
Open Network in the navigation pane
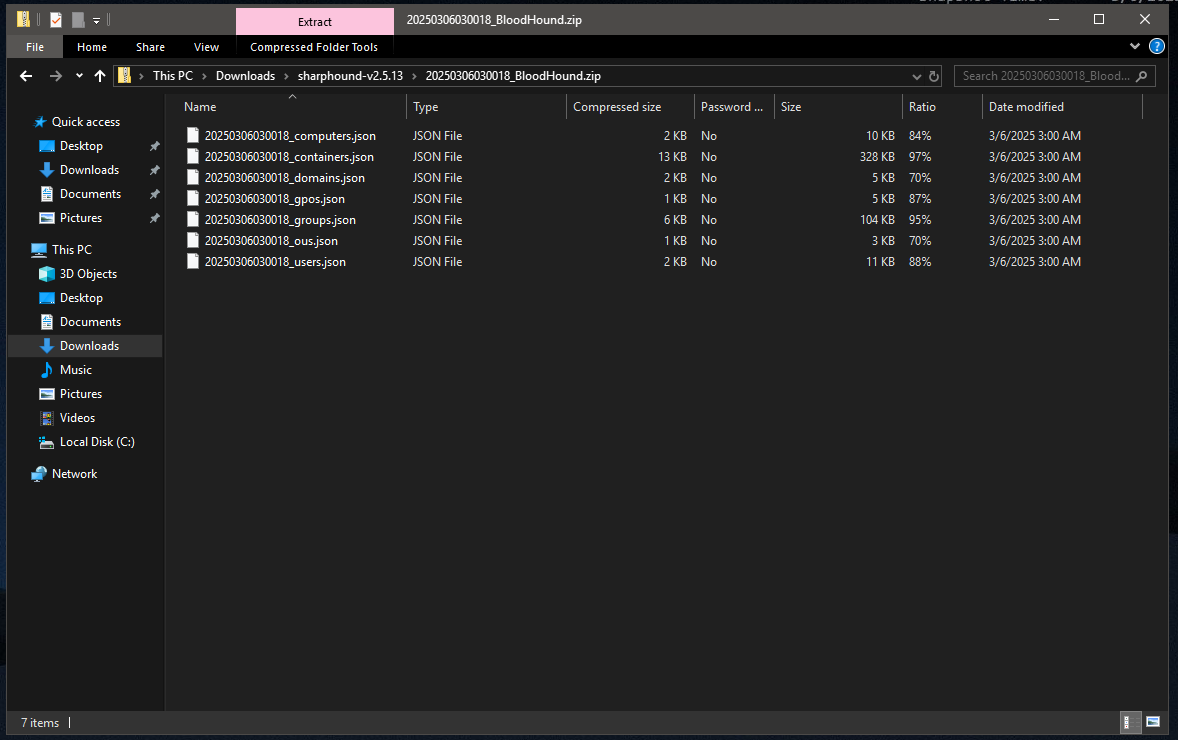click(74, 474)
